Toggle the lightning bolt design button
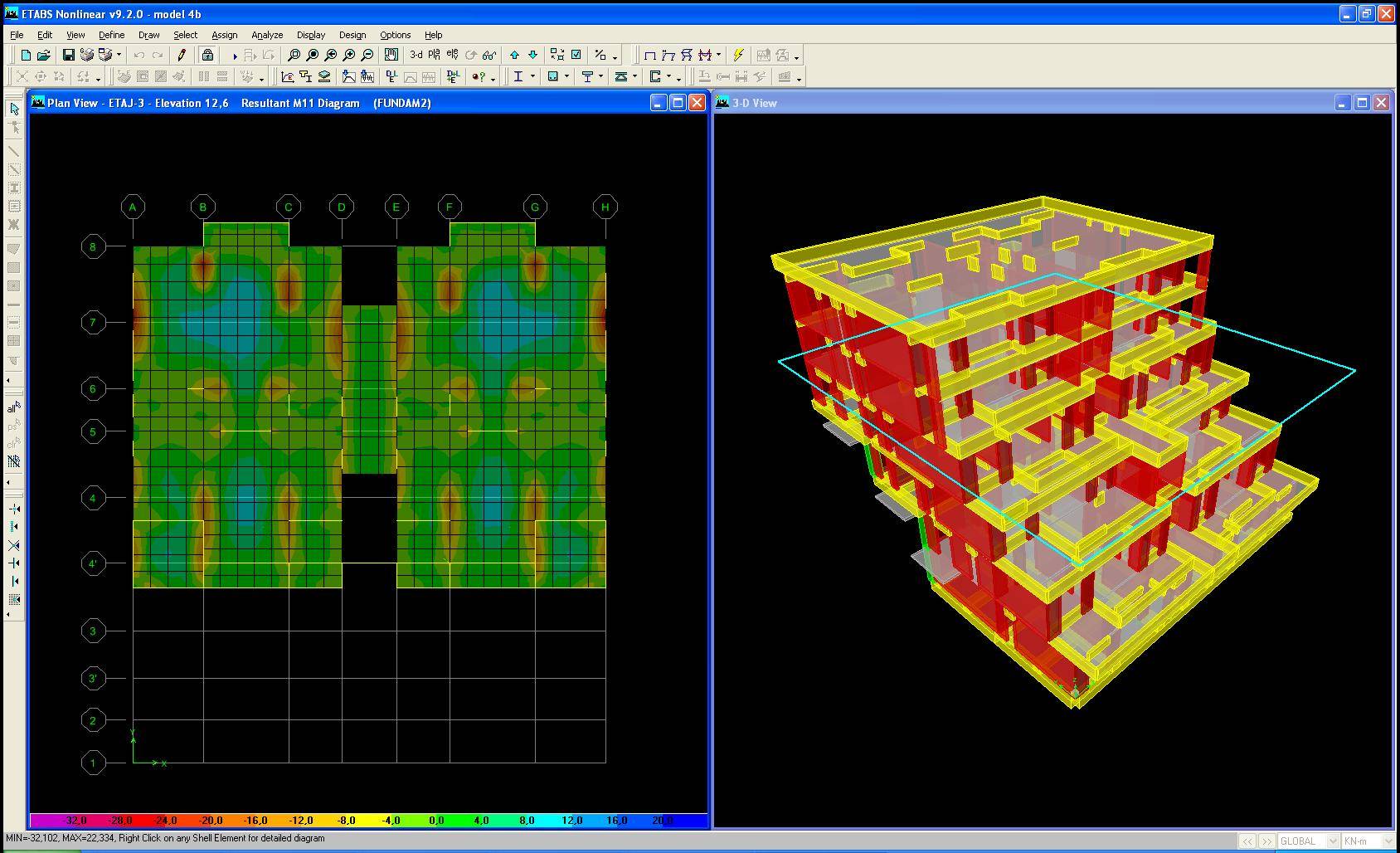Viewport: 1400px width, 853px height. click(x=738, y=56)
